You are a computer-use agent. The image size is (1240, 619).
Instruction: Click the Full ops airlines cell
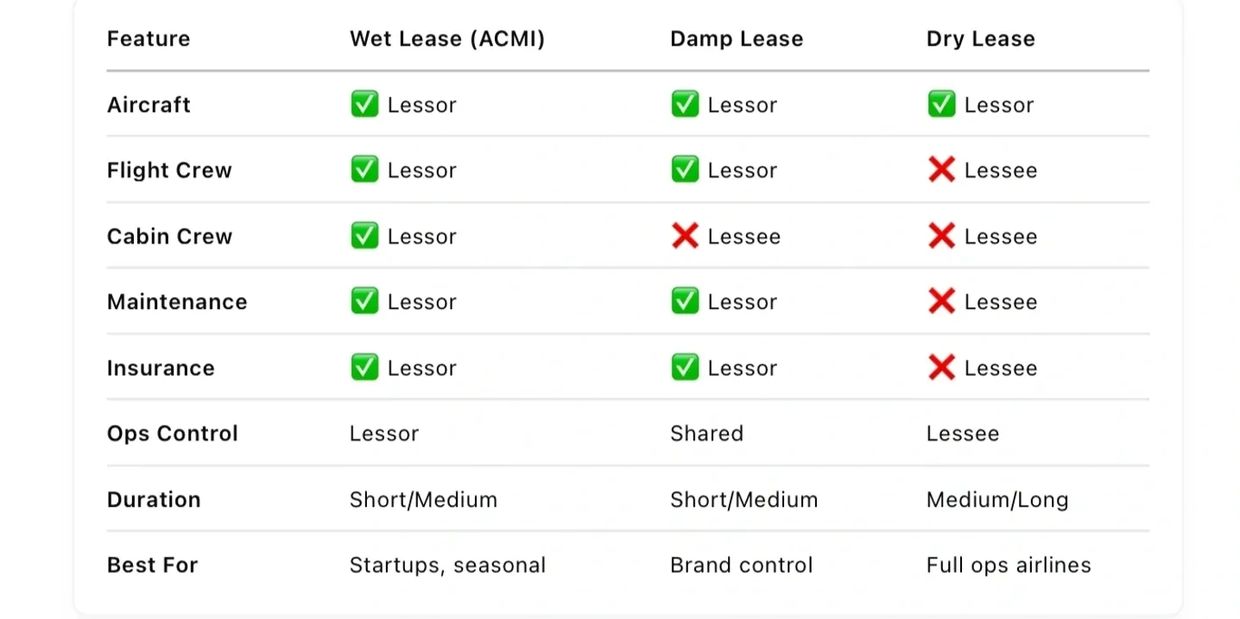click(x=1008, y=565)
